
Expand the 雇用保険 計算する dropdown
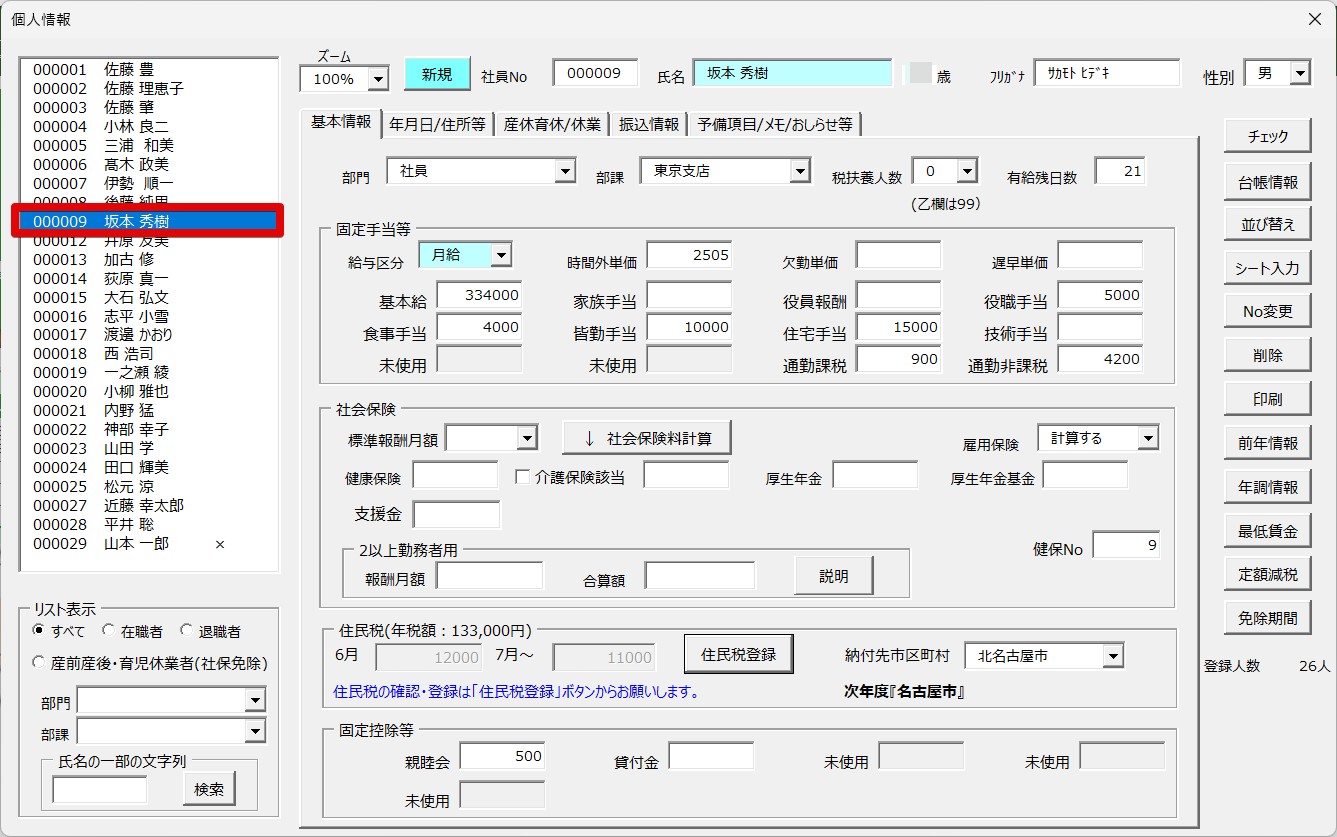[1147, 438]
